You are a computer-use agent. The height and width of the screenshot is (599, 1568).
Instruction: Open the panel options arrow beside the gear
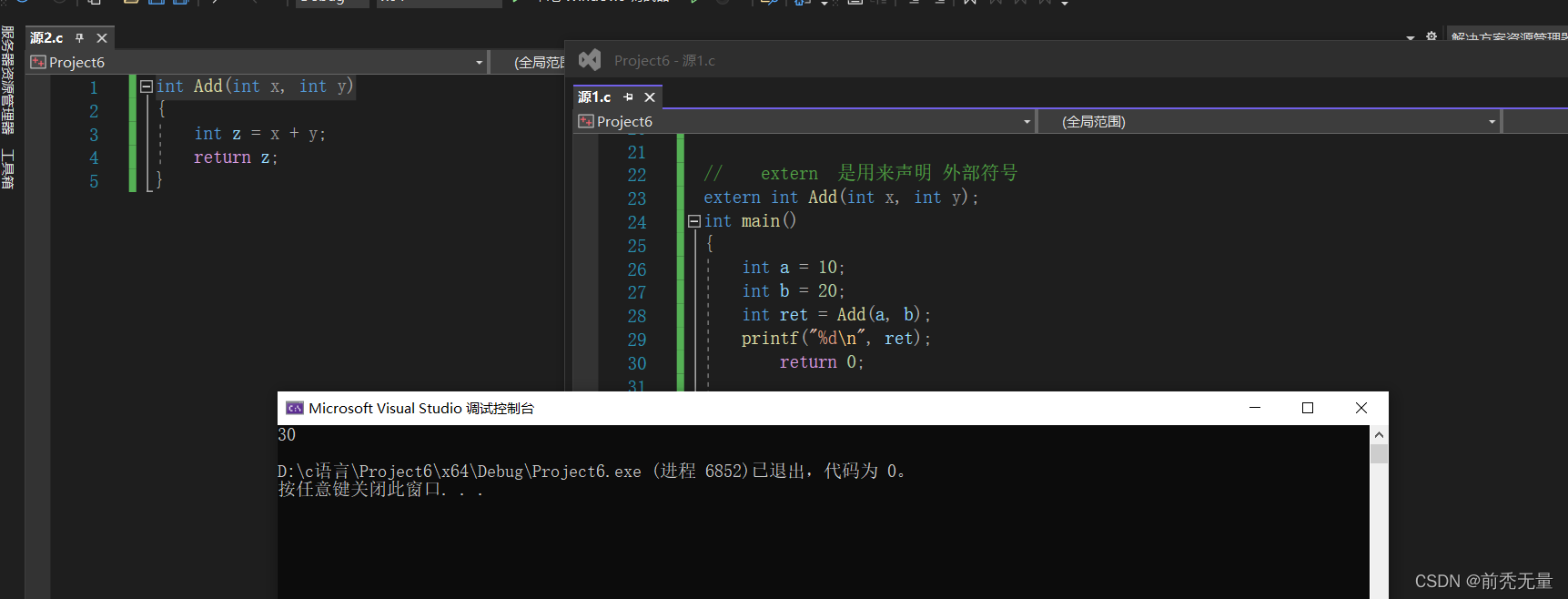coord(1411,37)
